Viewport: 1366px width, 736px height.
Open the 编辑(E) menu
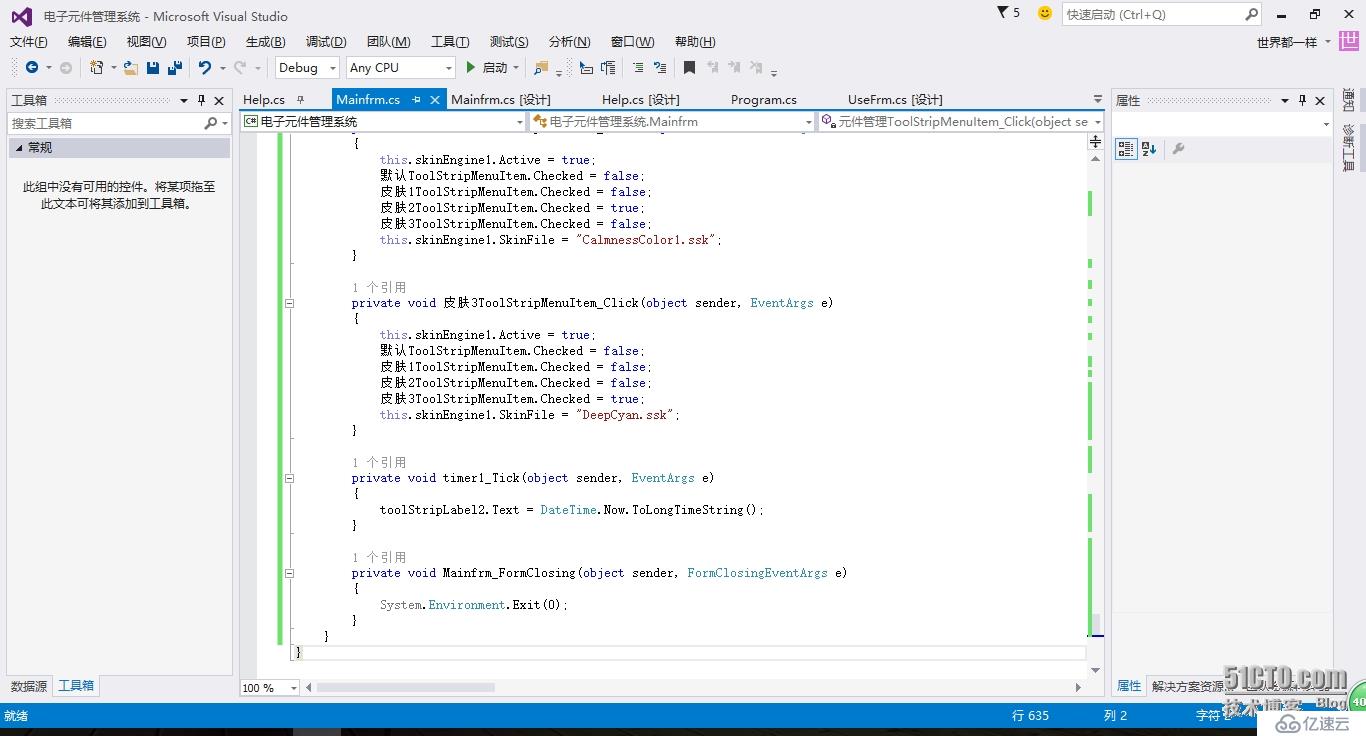[87, 42]
